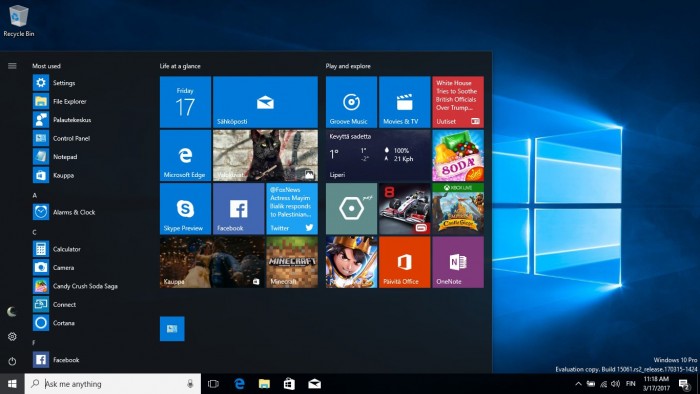
Task: Open the Sähköposti mail tile
Action: pyautogui.click(x=265, y=102)
